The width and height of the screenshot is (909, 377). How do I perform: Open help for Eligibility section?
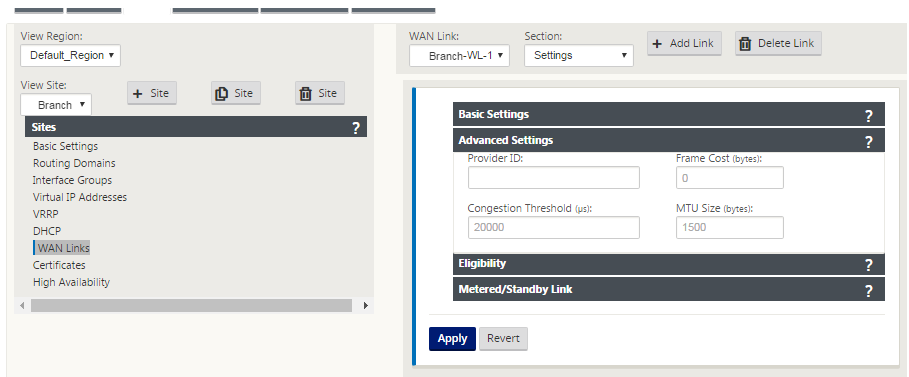point(868,264)
